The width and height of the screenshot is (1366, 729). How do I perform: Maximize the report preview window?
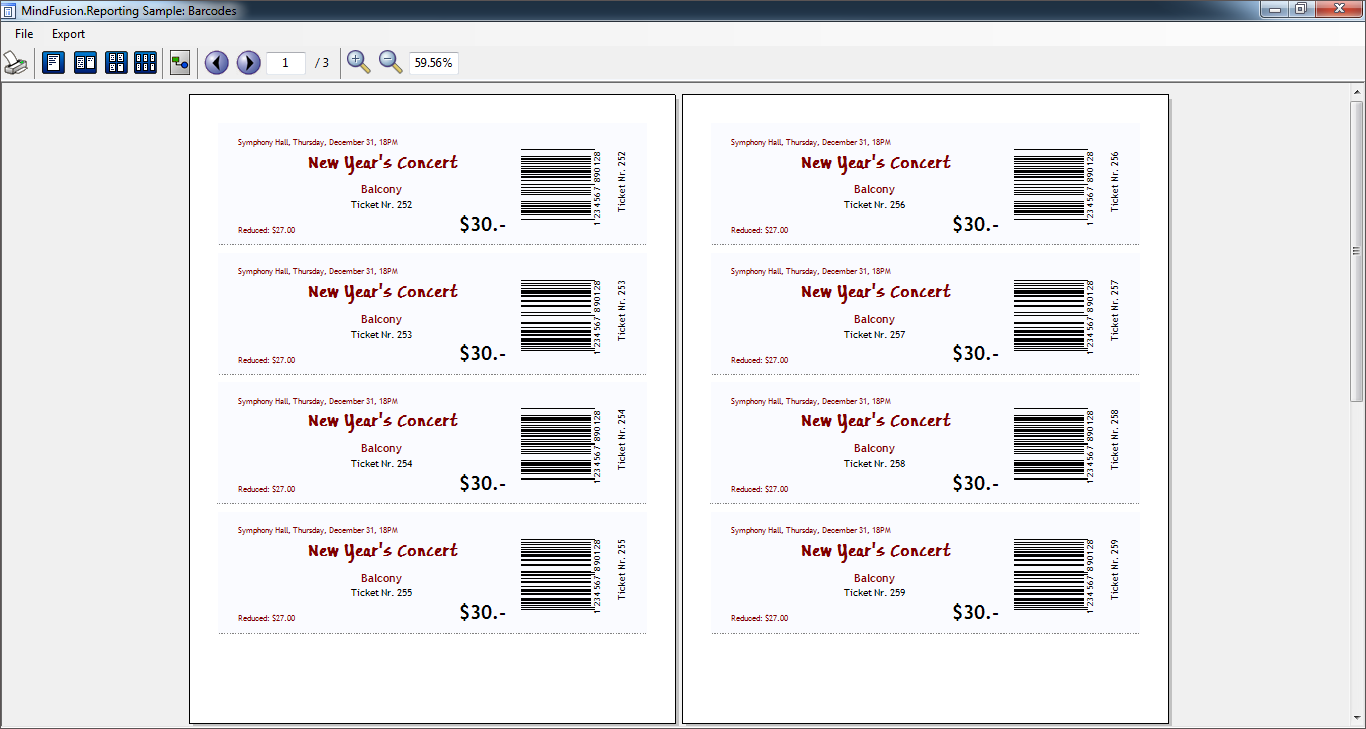[x=1300, y=9]
